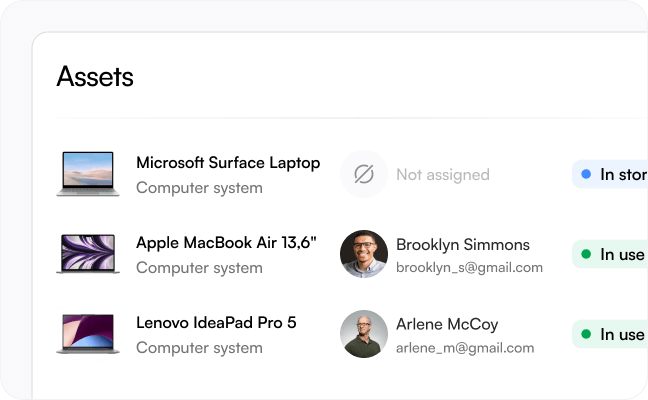This screenshot has height=400, width=648.
Task: Click the brooklyn_s@gmail.com email address
Action: (x=469, y=268)
